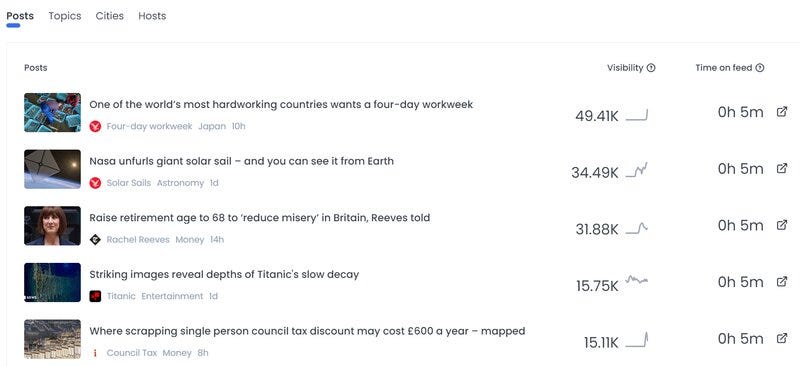Open the Raise retirement age headline

pos(260,218)
